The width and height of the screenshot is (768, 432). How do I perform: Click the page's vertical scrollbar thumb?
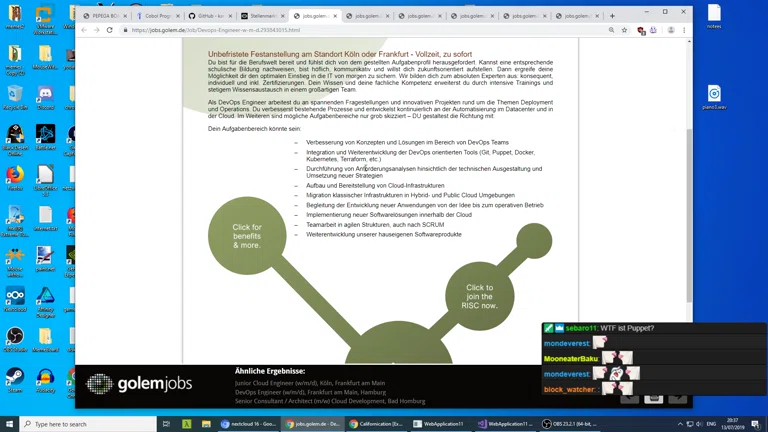(689, 216)
